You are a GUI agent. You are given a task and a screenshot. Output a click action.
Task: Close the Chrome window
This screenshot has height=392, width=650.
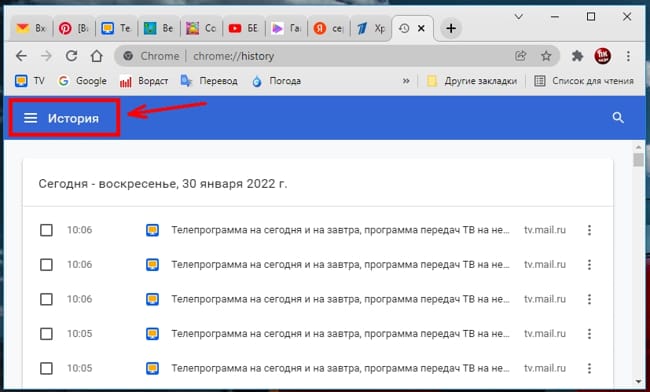627,17
